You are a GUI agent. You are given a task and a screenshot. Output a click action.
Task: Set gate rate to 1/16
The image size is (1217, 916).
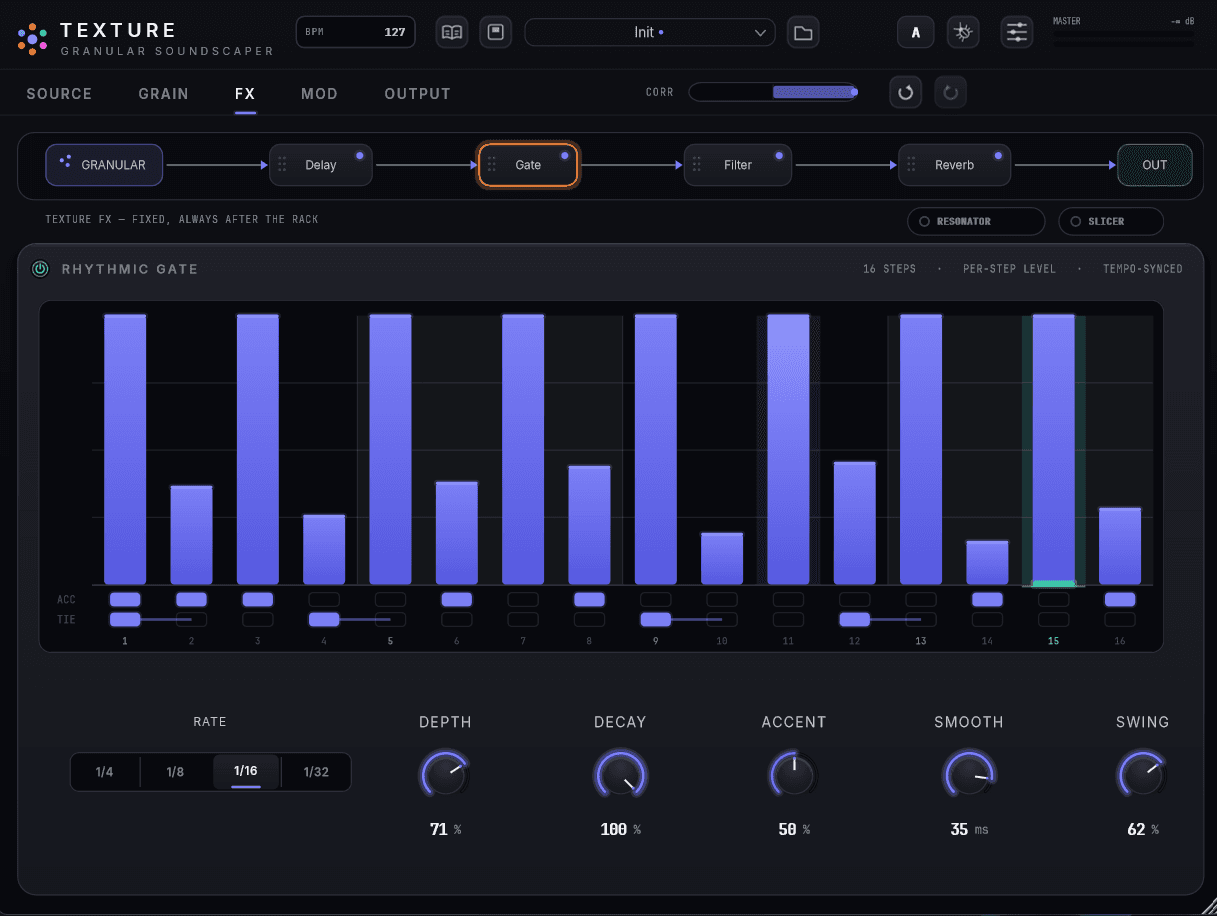246,772
